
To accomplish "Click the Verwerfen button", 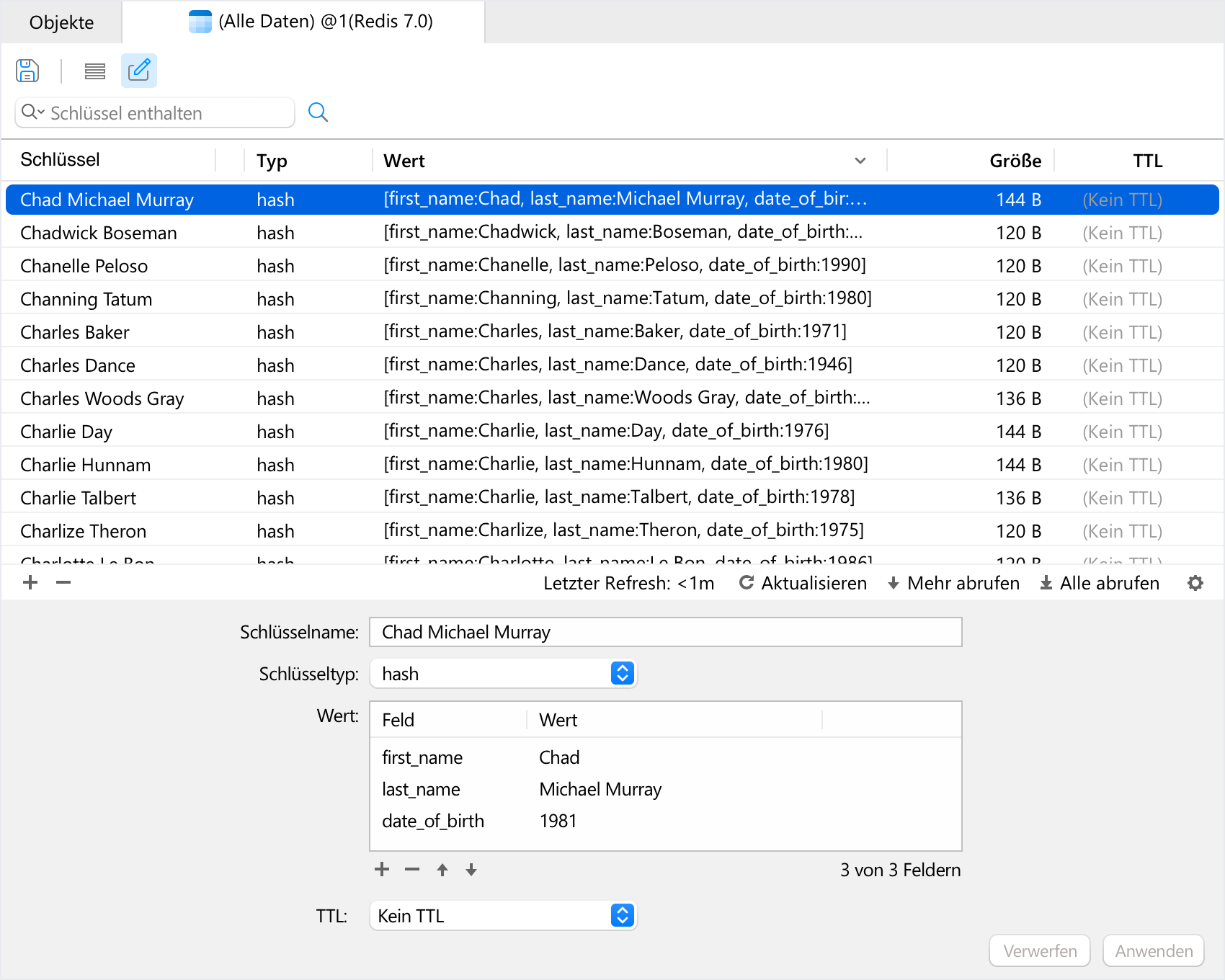I will tap(1040, 951).
